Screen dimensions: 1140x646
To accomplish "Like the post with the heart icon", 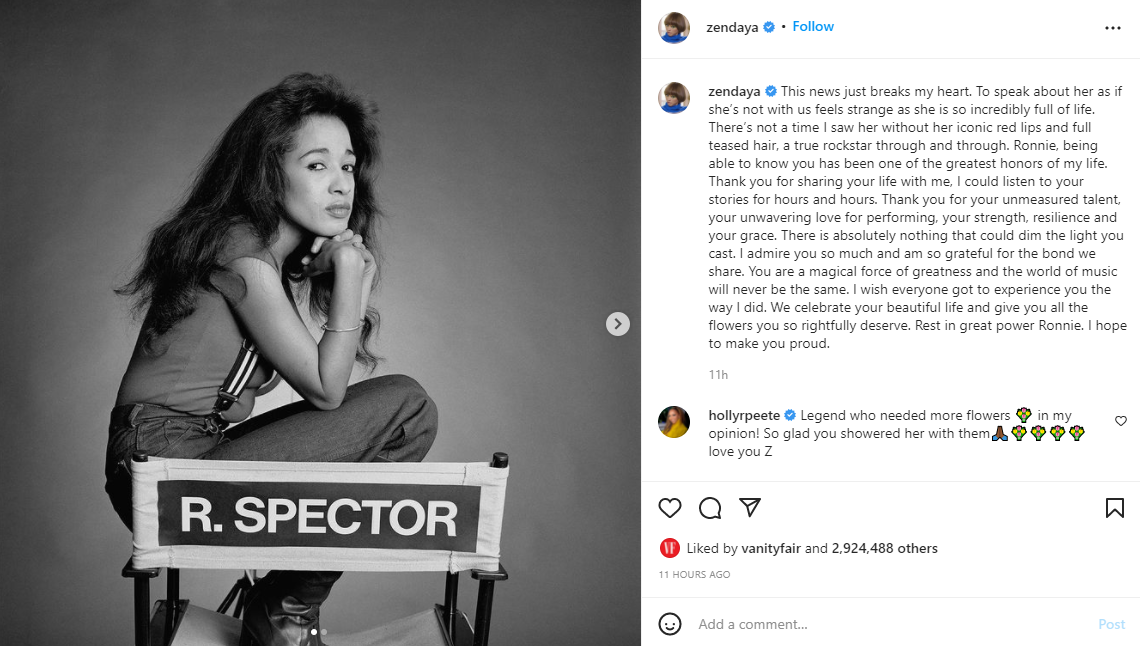I will (670, 508).
